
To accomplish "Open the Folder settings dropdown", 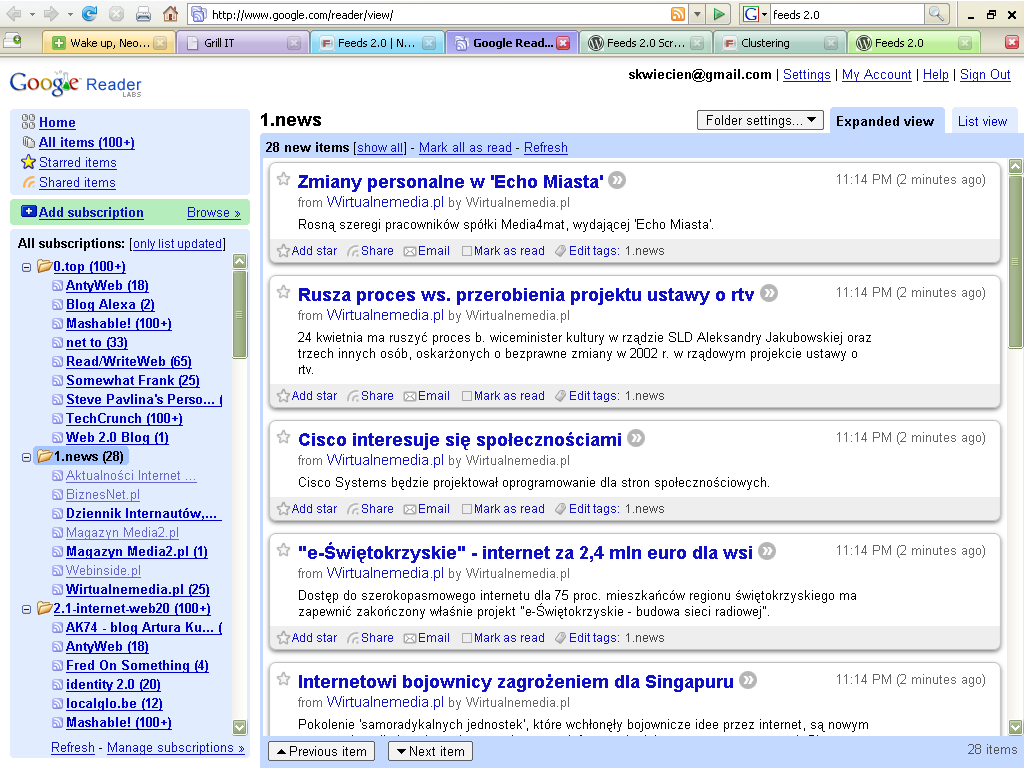I will coord(760,120).
